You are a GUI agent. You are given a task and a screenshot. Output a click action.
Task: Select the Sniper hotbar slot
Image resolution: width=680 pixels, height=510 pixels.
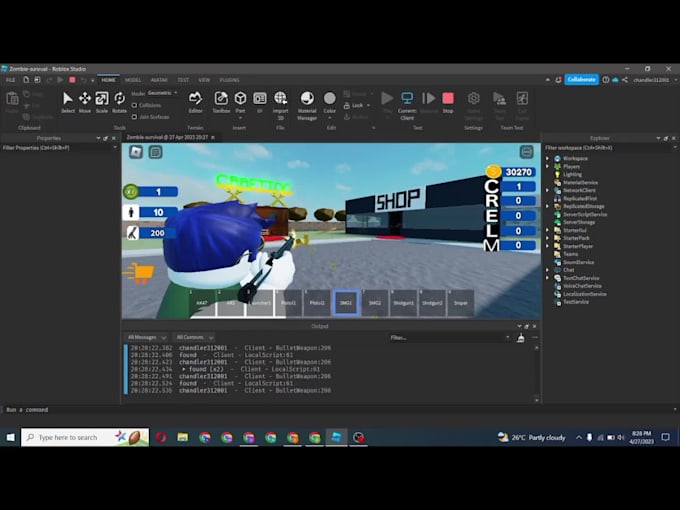coord(461,303)
